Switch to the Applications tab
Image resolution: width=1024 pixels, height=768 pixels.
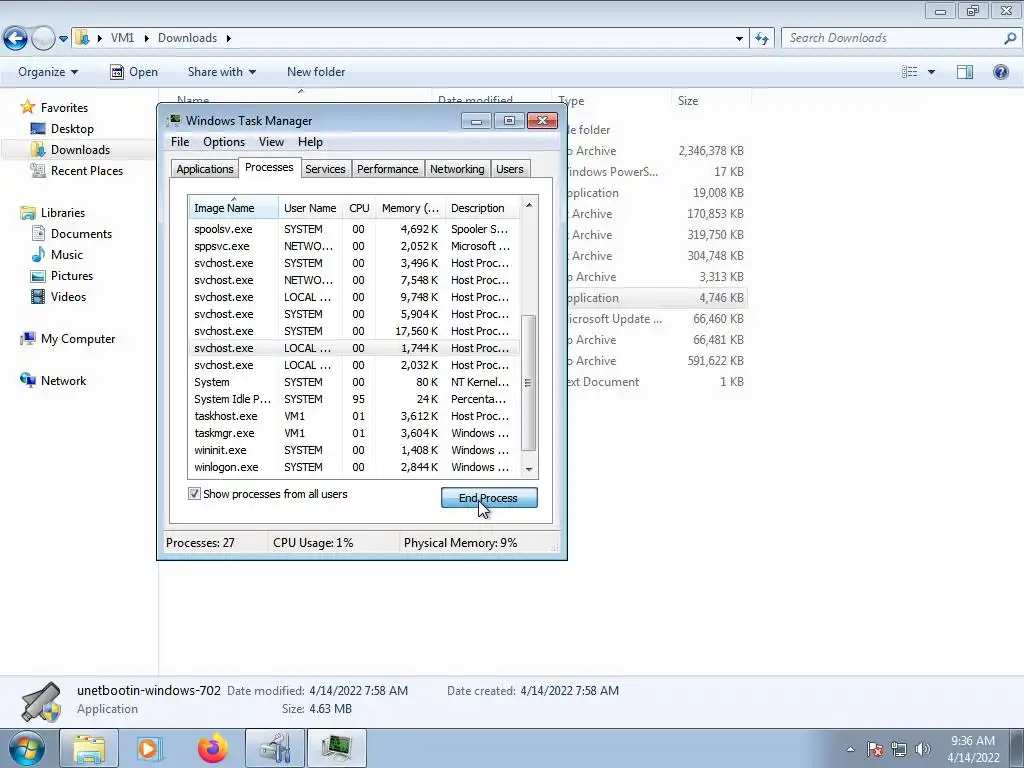tap(204, 169)
